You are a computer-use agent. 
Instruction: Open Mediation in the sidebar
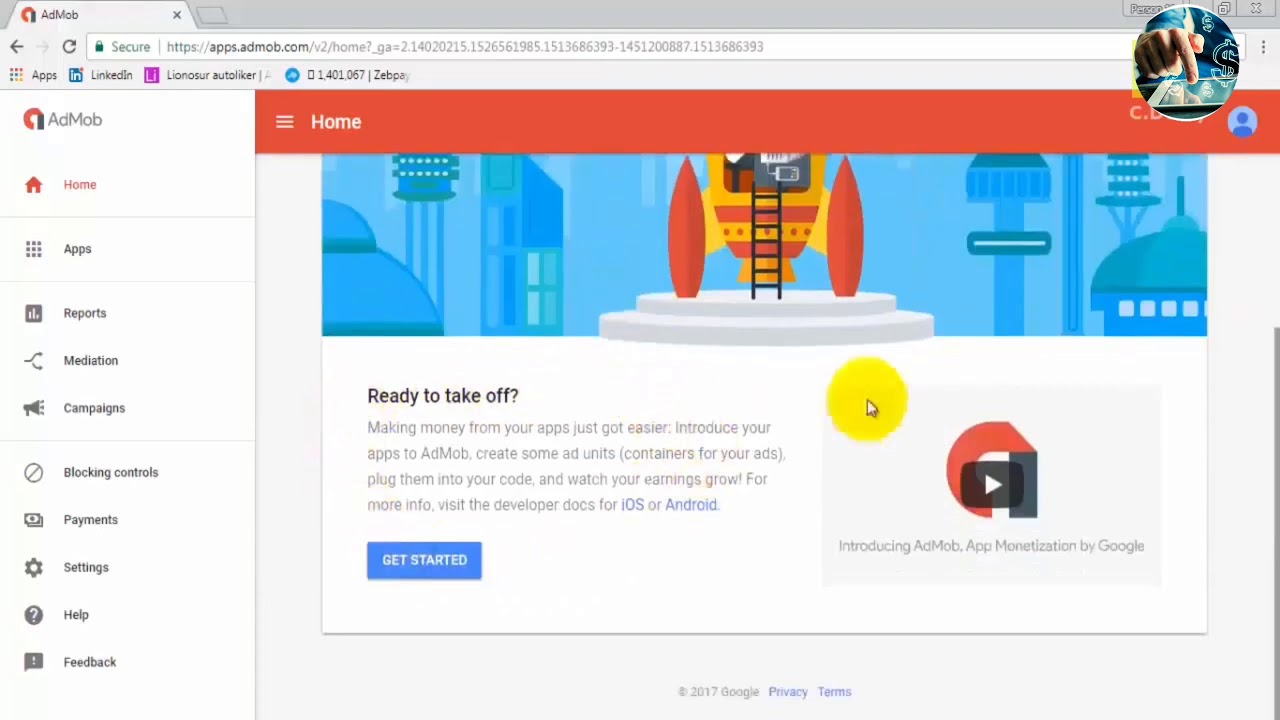tap(91, 361)
